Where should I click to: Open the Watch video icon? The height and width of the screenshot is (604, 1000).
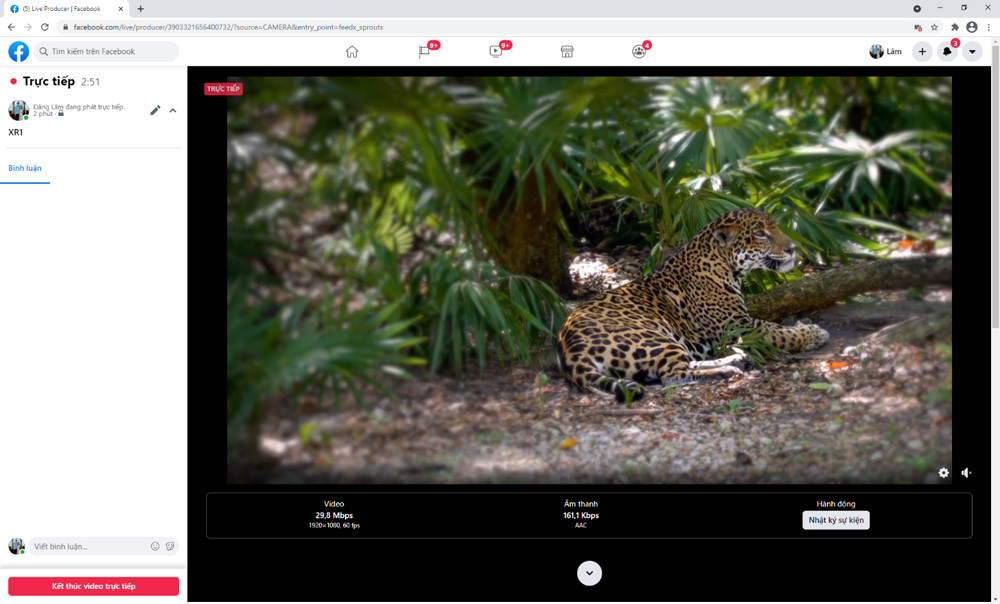coord(496,52)
